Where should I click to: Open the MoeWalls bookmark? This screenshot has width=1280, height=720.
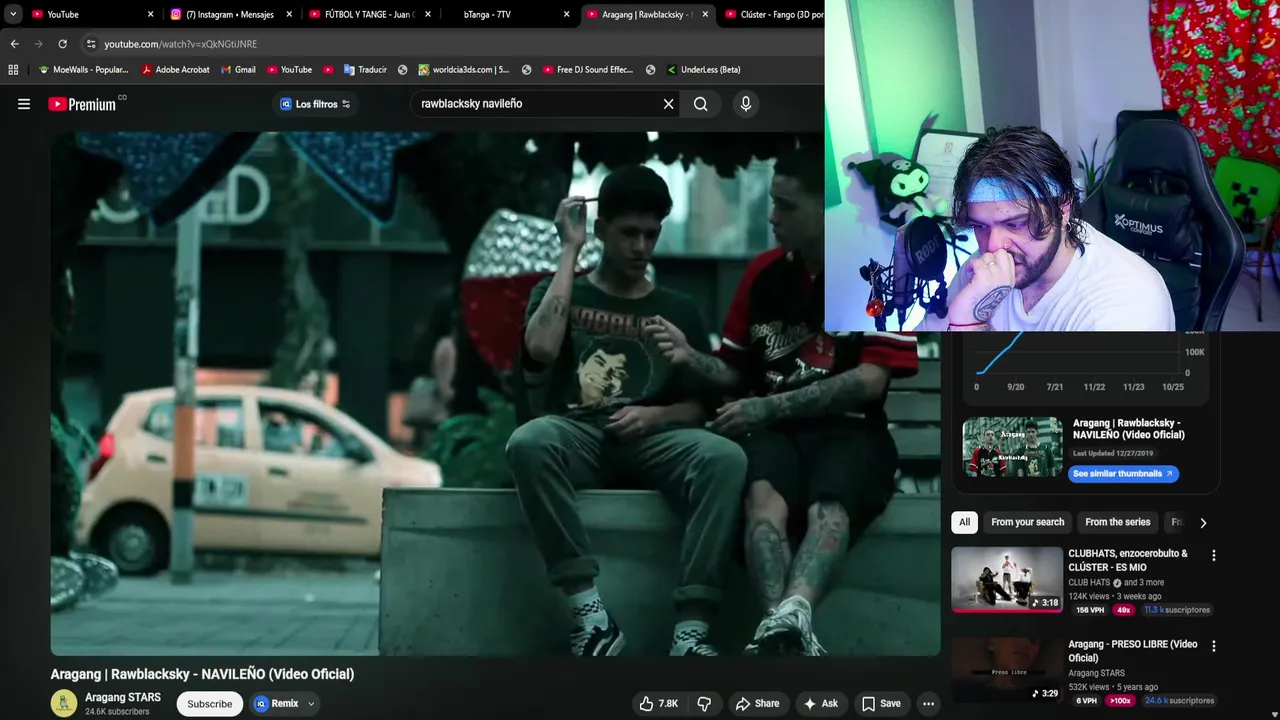83,70
